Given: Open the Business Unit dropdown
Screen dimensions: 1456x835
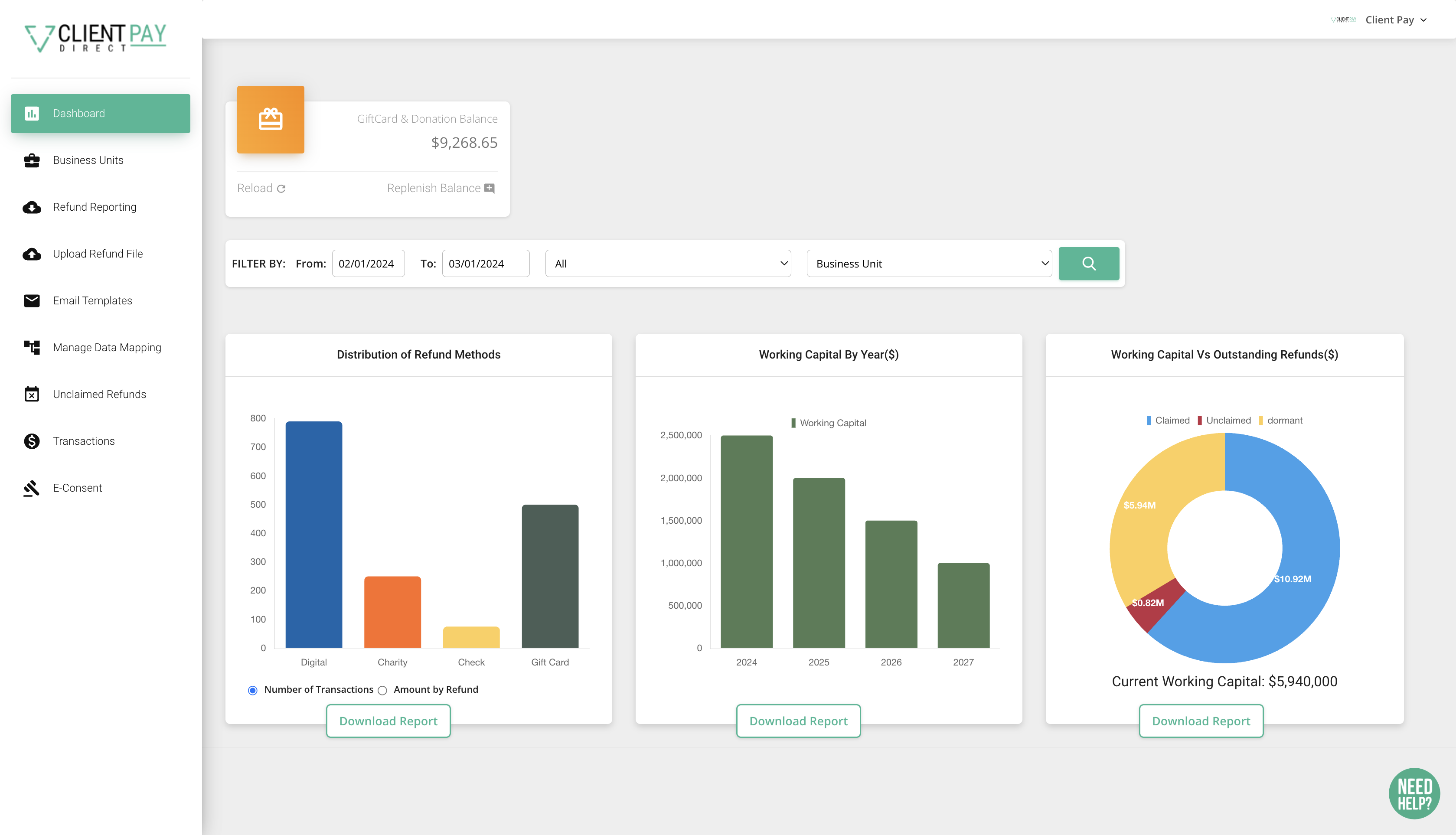Looking at the screenshot, I should pos(929,264).
